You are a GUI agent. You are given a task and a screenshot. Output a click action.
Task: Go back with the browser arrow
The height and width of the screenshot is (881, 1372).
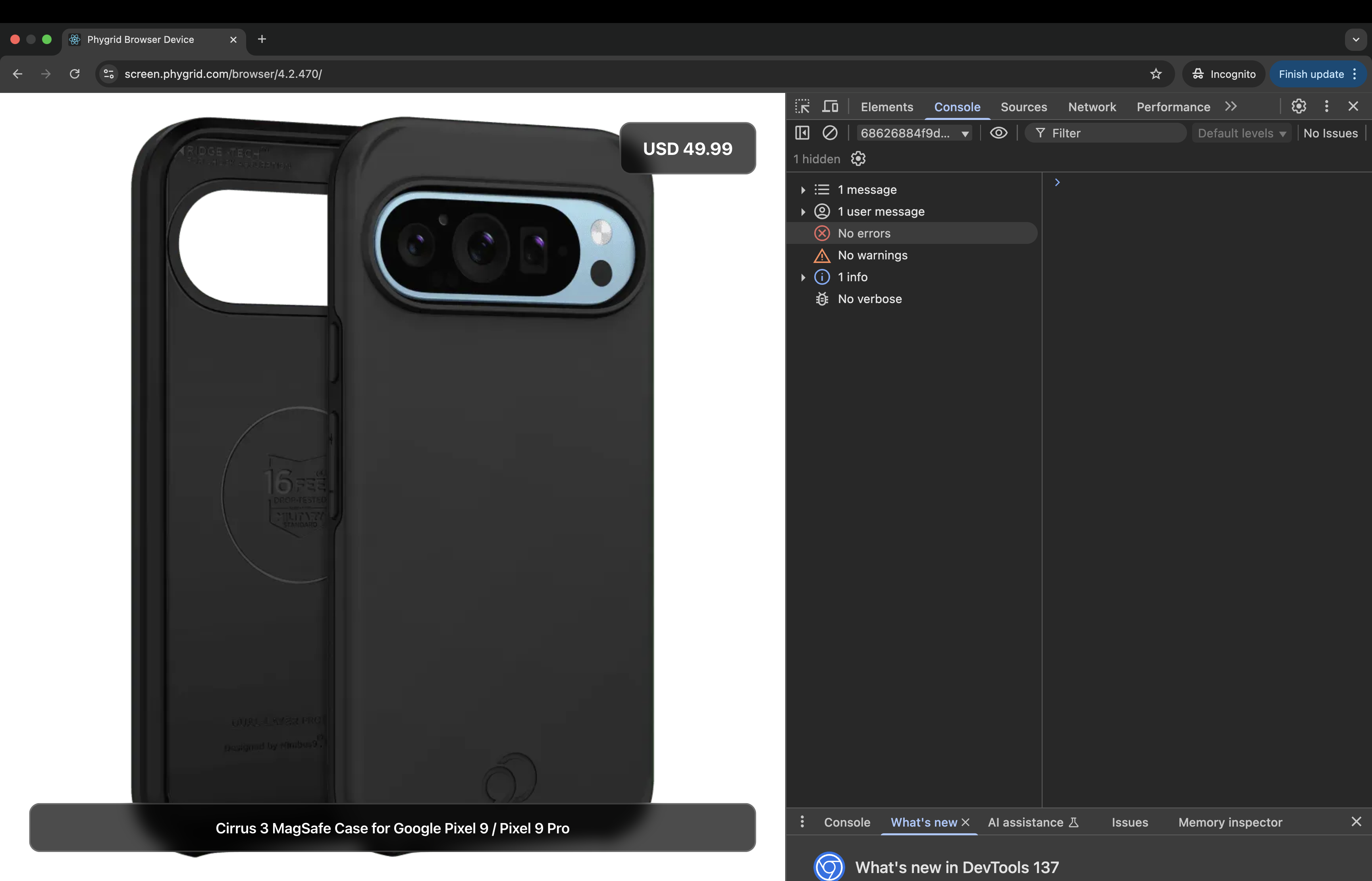click(x=18, y=74)
